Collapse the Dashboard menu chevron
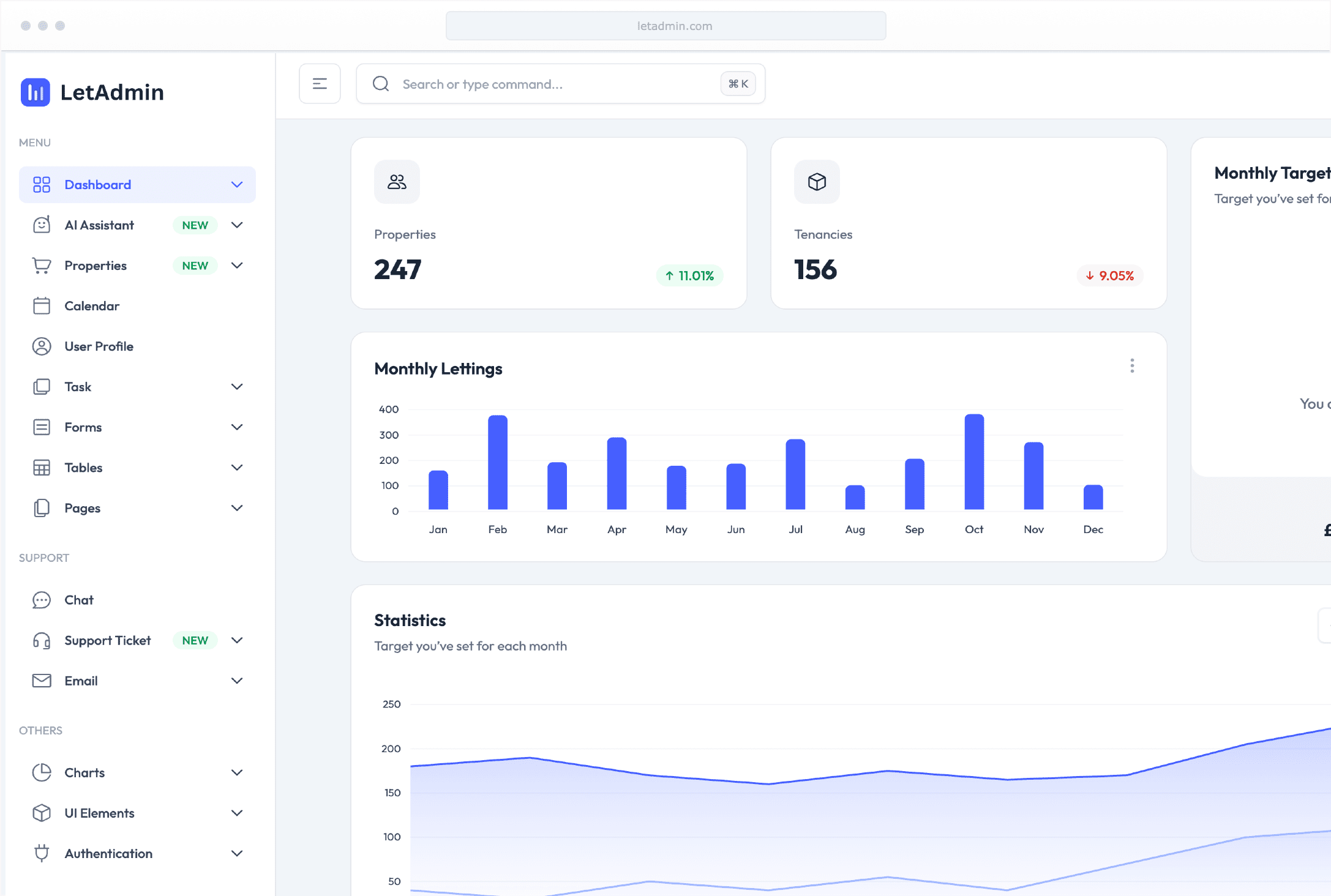The width and height of the screenshot is (1331, 896). point(237,185)
